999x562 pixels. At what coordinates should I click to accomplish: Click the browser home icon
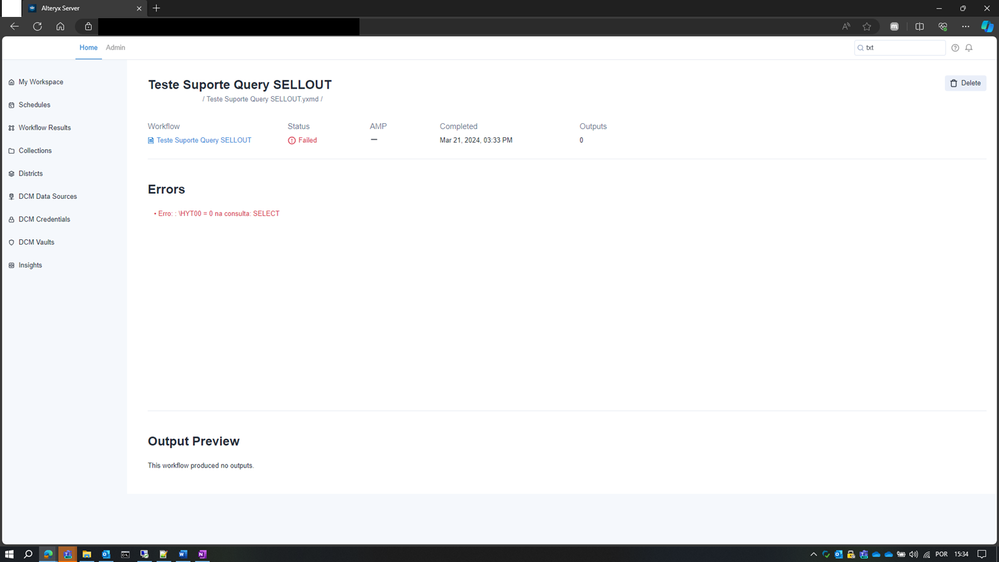61,27
